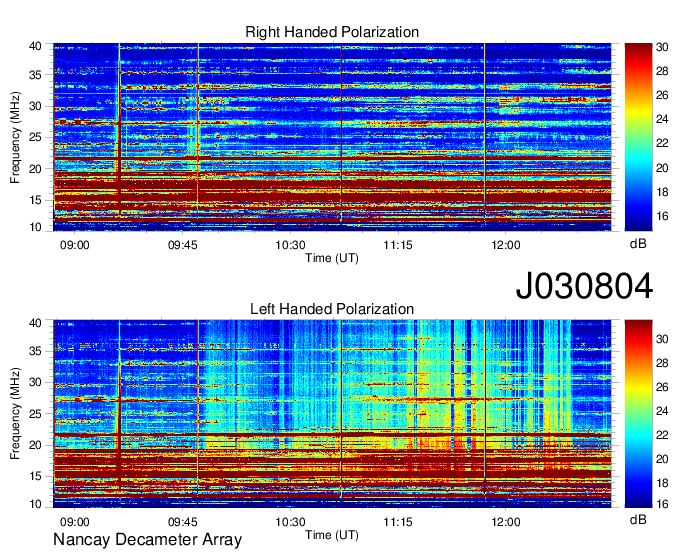Click inside the Right Handed Polarization spectrogram
680x552 pixels.
tap(332, 137)
